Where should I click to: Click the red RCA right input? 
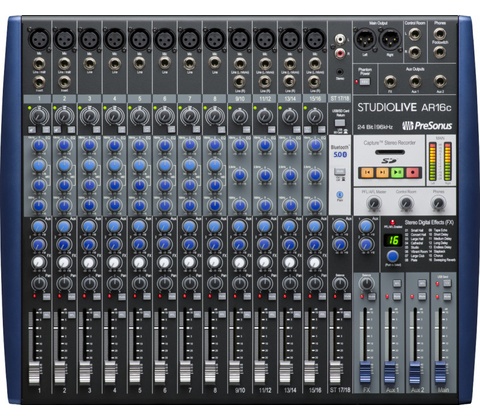coord(340,52)
